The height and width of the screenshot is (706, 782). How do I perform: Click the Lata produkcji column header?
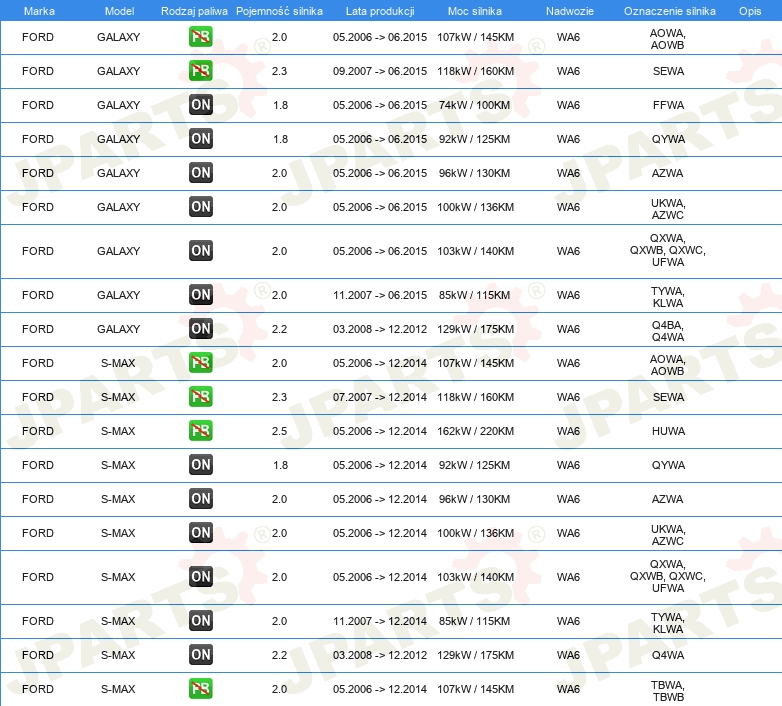click(x=380, y=11)
